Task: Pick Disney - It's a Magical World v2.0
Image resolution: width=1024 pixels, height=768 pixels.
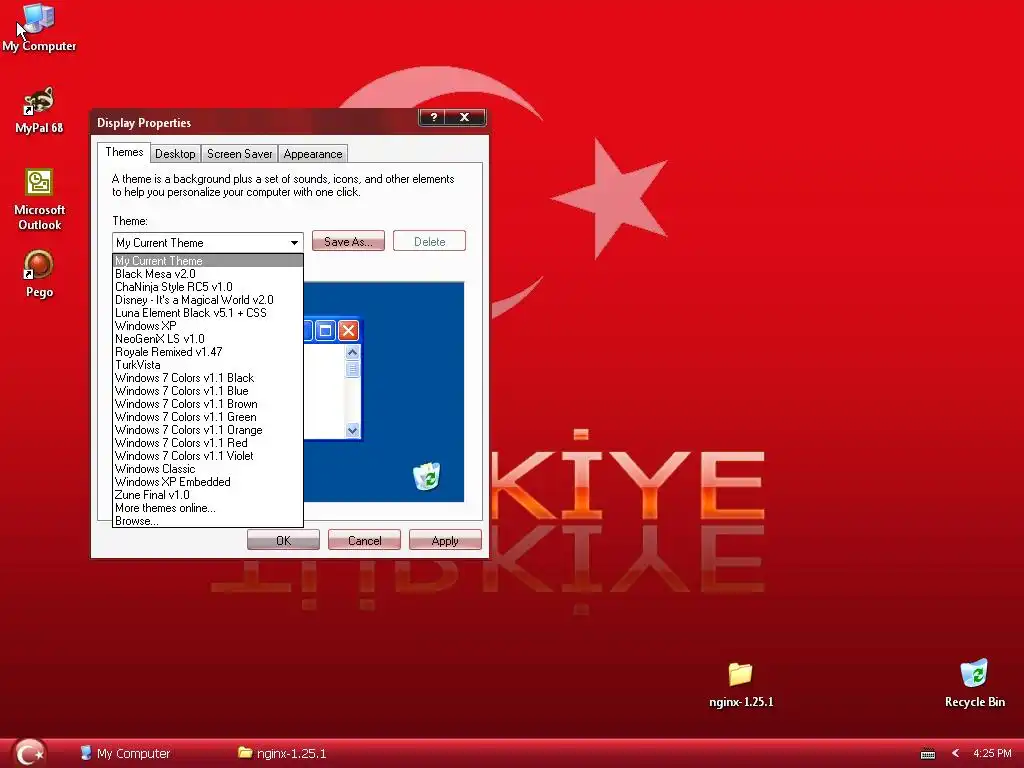Action: [208, 300]
